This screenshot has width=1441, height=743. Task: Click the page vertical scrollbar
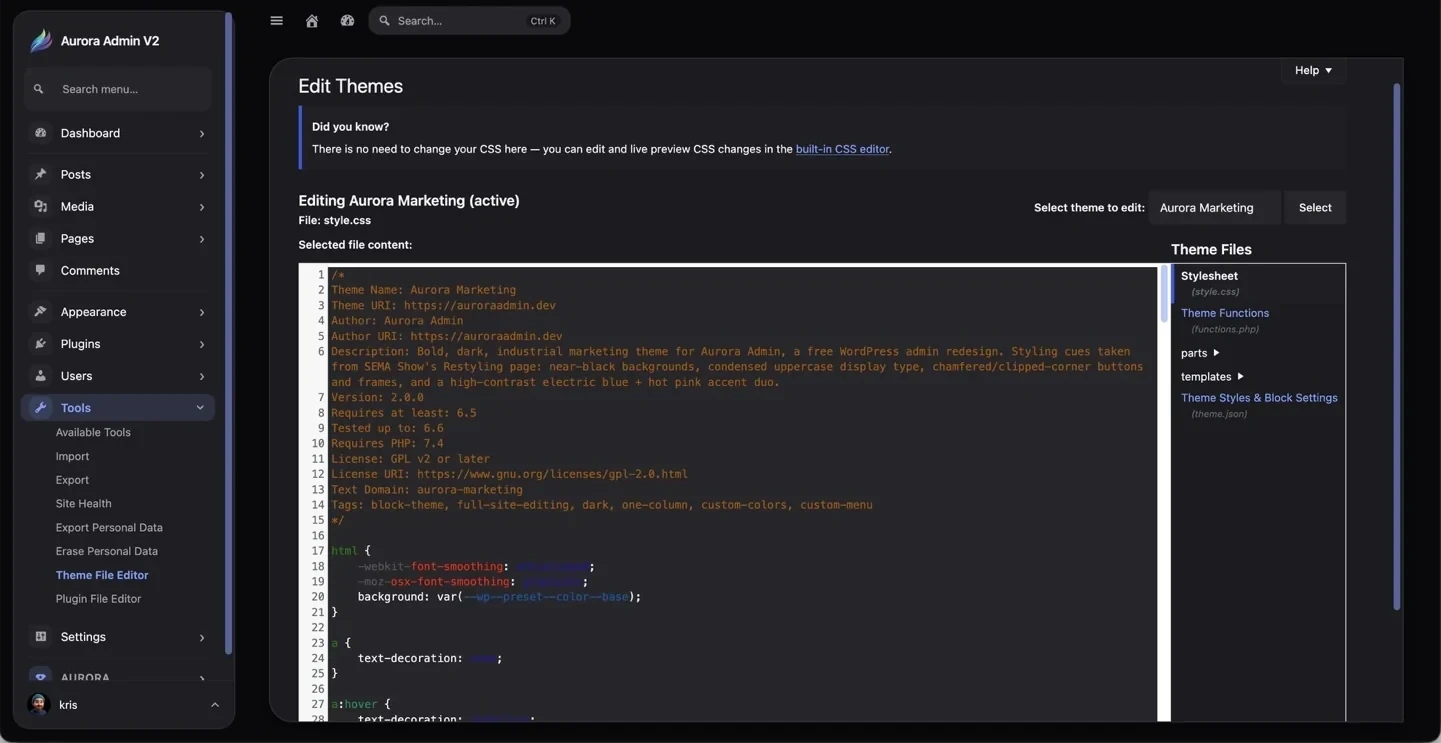coord(1396,346)
